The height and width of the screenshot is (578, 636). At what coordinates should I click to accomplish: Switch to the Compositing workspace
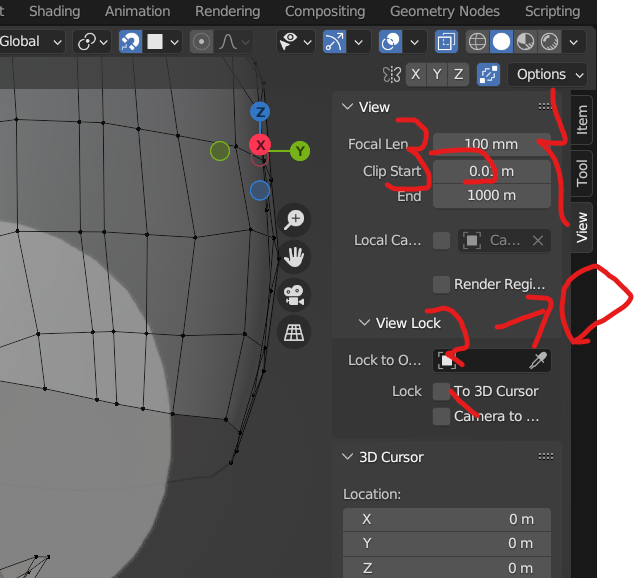tap(325, 11)
